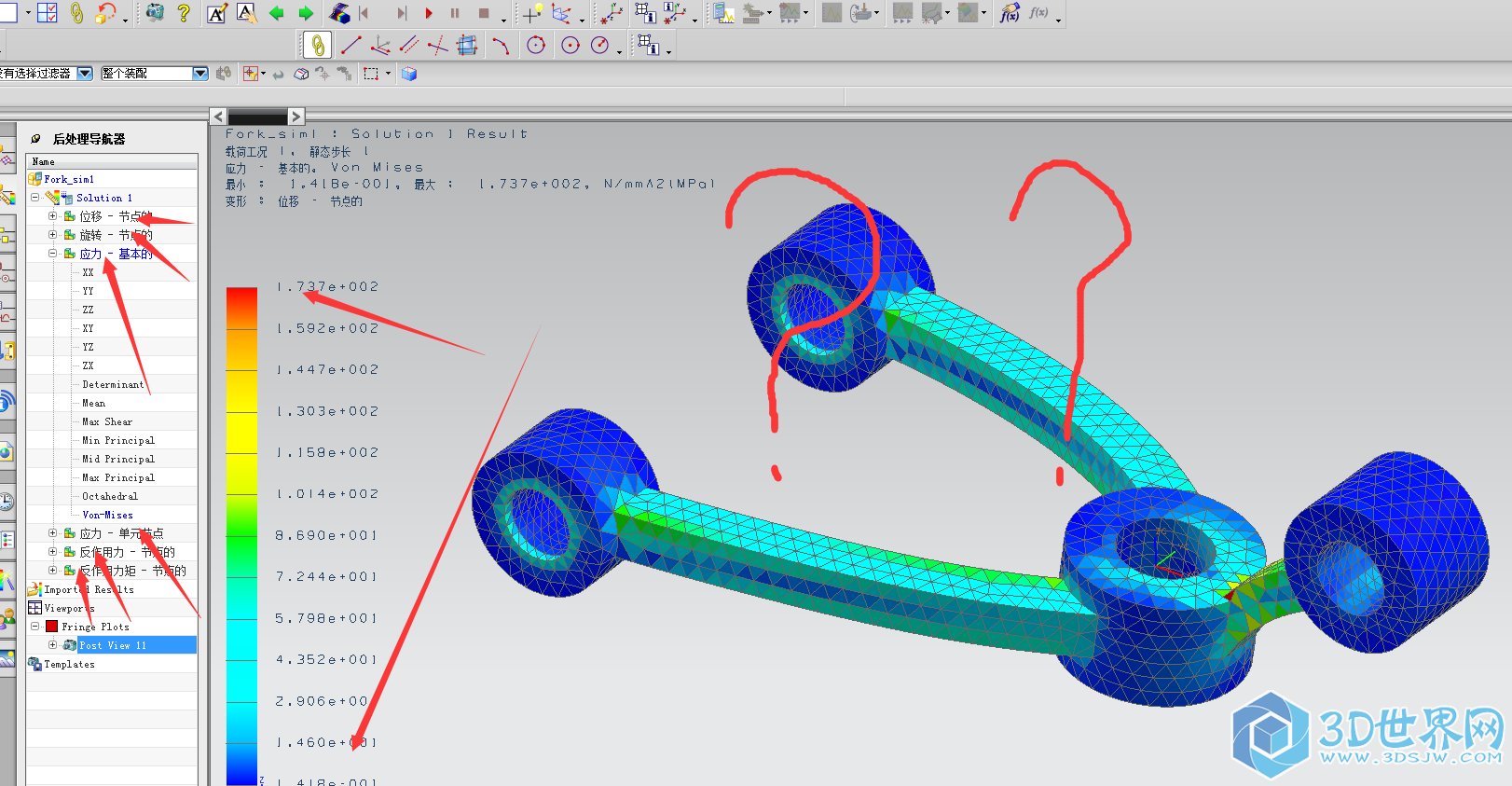Click the 8.690e+001 legend value
The width and height of the screenshot is (1512, 786).
326,535
